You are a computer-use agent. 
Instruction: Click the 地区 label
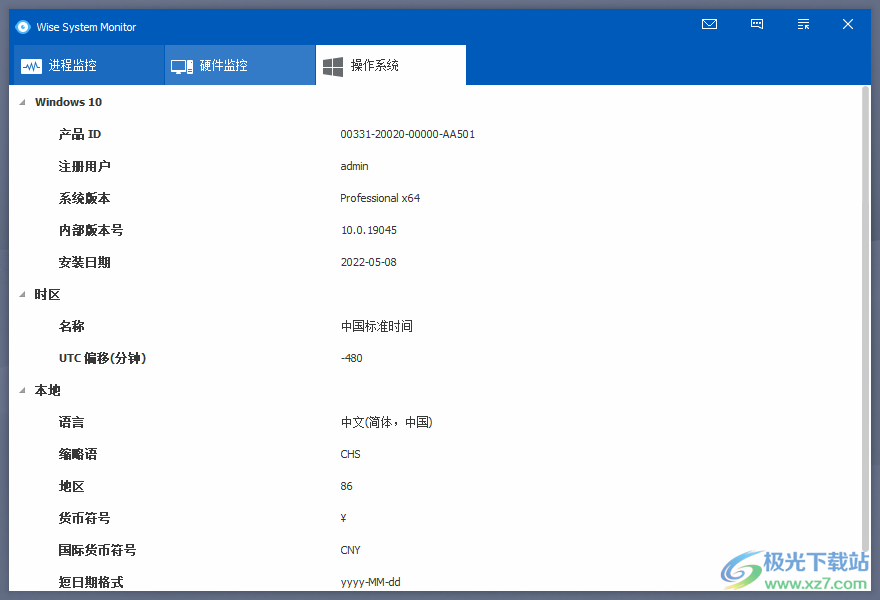[71, 486]
